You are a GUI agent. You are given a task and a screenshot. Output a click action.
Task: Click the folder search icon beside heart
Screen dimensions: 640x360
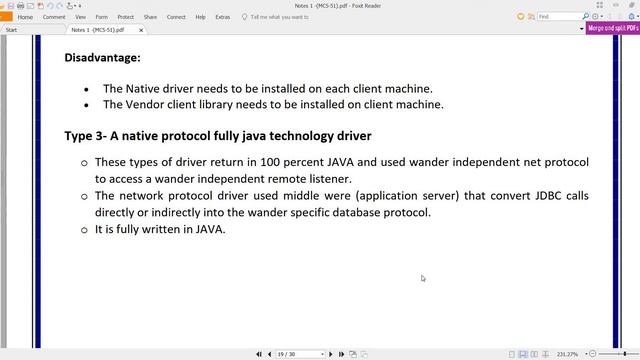point(531,17)
